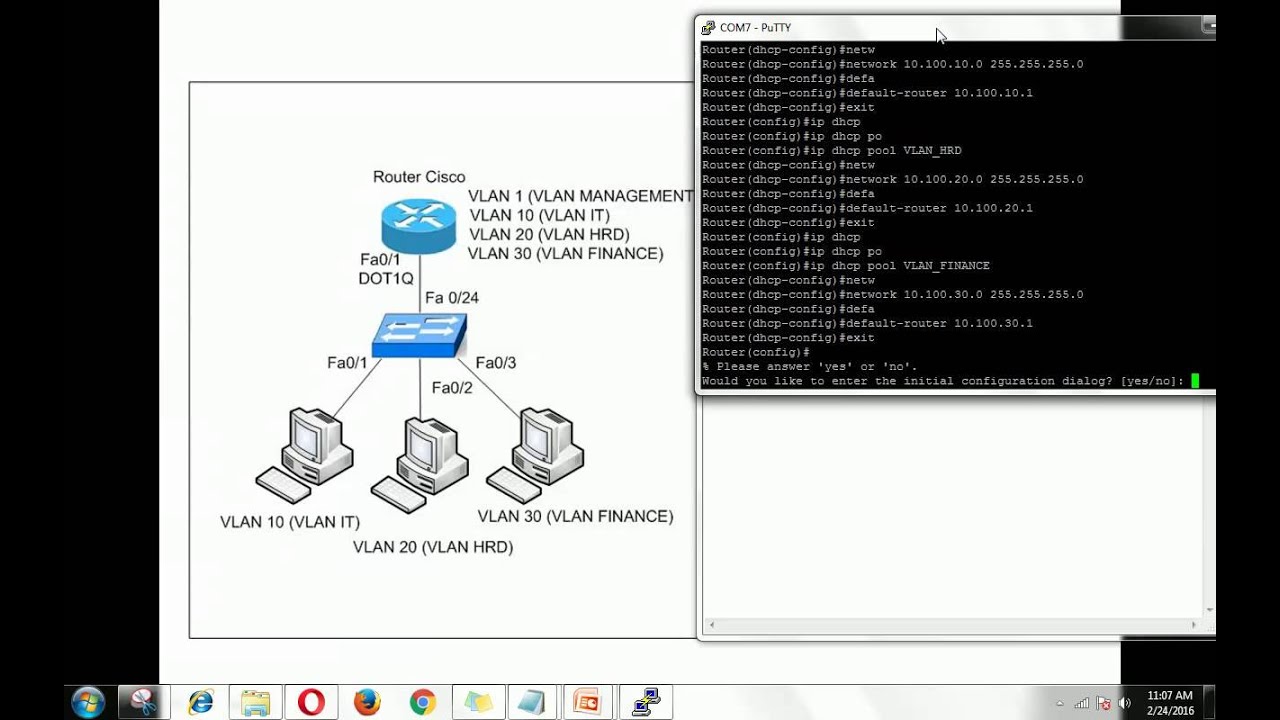Open the clock showing 11:07 AM
This screenshot has height=720, width=1280.
coord(1169,703)
